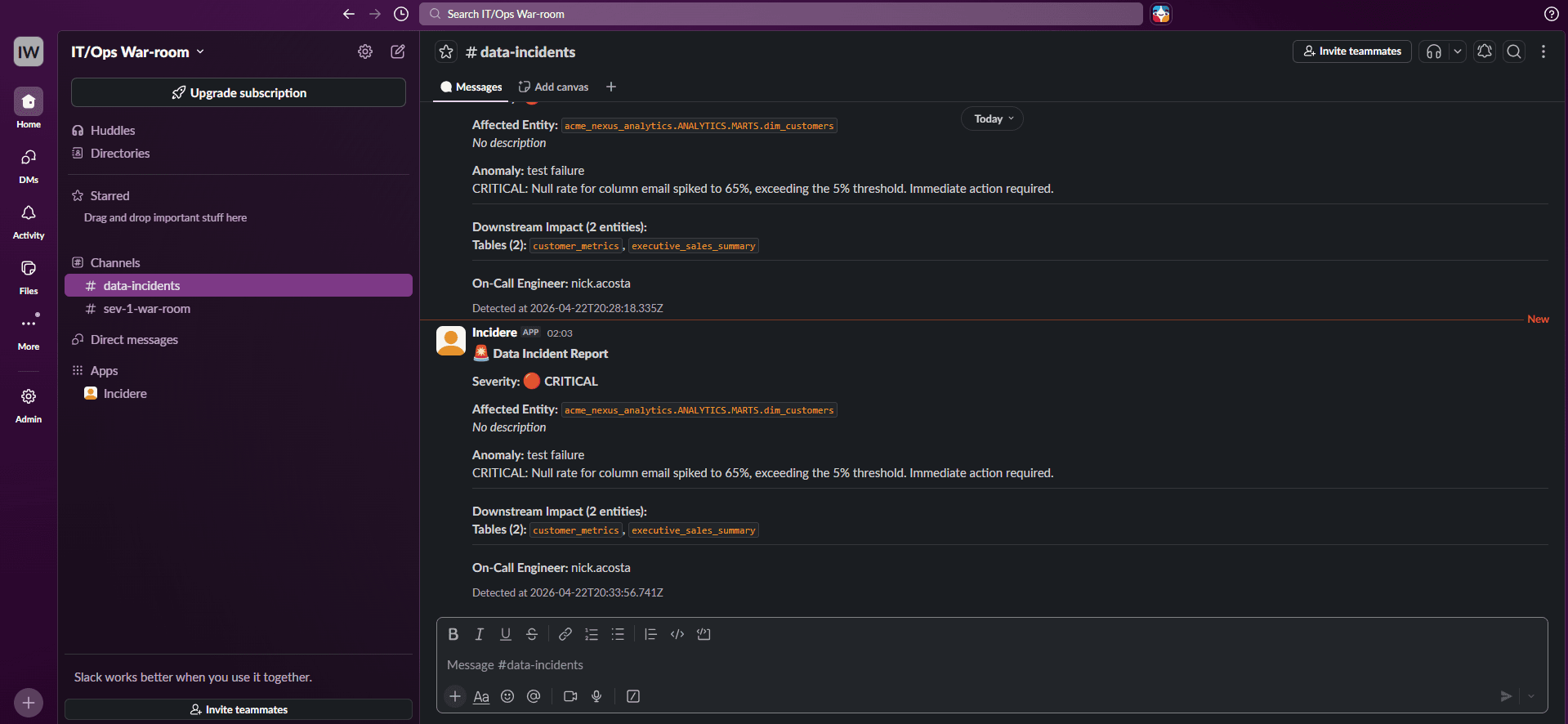Viewport: 1568px width, 724px height.
Task: Toggle italic formatting in composer
Action: tap(480, 634)
